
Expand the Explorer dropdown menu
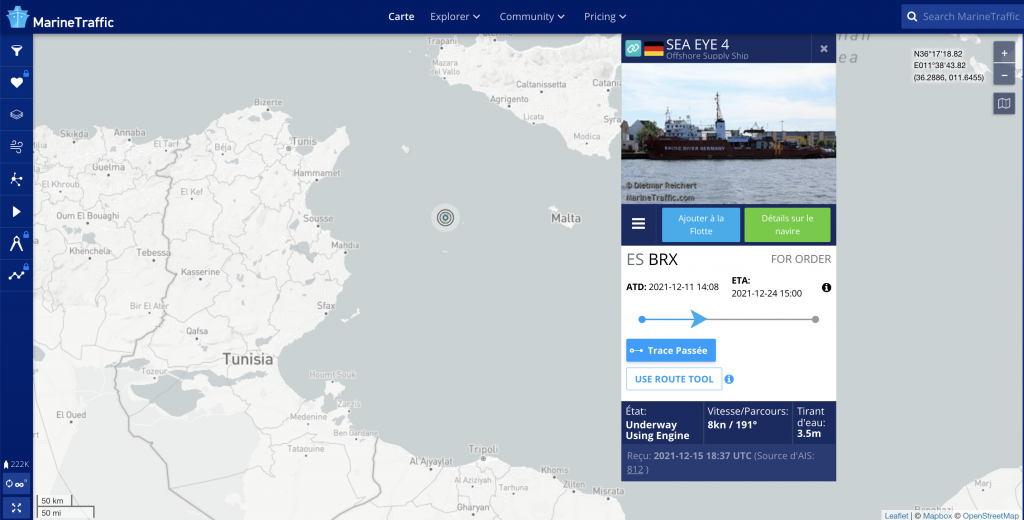point(455,16)
